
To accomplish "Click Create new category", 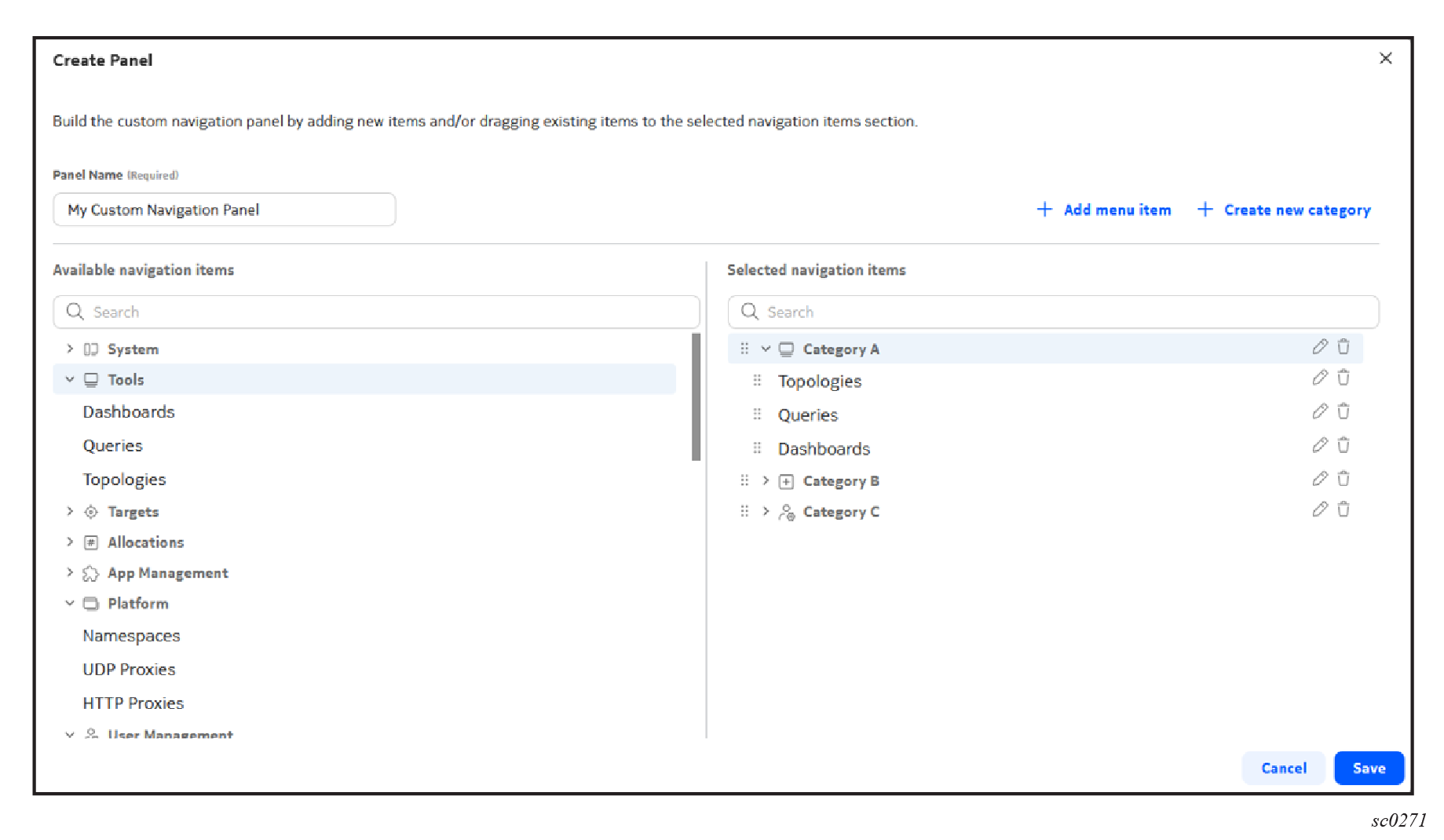I will tap(1284, 210).
